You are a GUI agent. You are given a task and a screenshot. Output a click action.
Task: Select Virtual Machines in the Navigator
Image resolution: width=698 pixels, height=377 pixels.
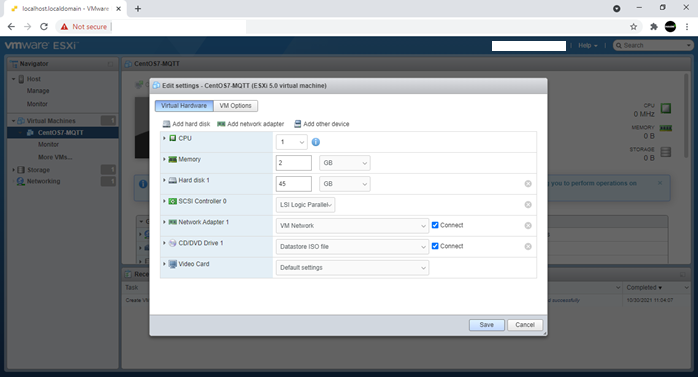51,121
